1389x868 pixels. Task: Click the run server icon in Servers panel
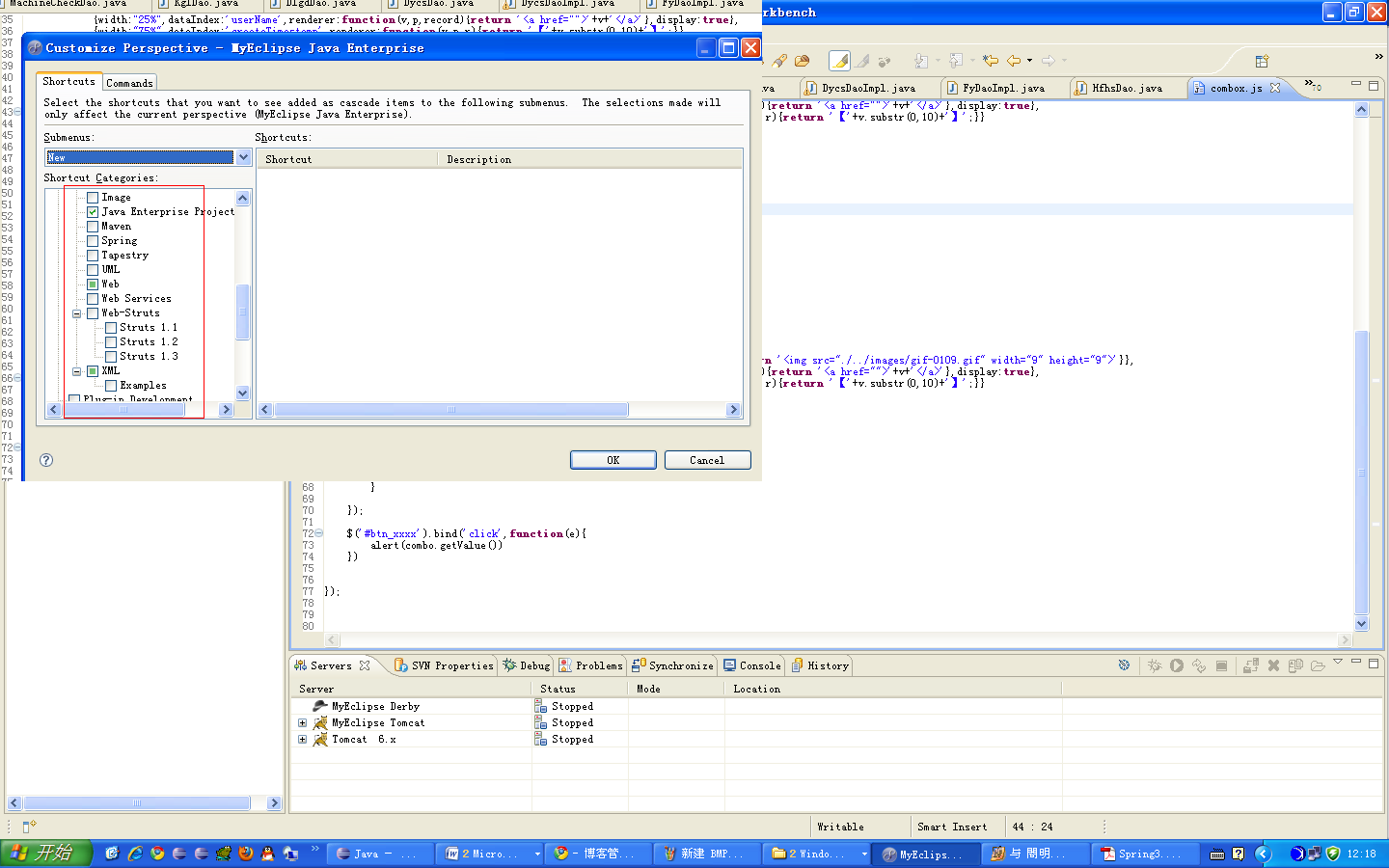(1177, 665)
